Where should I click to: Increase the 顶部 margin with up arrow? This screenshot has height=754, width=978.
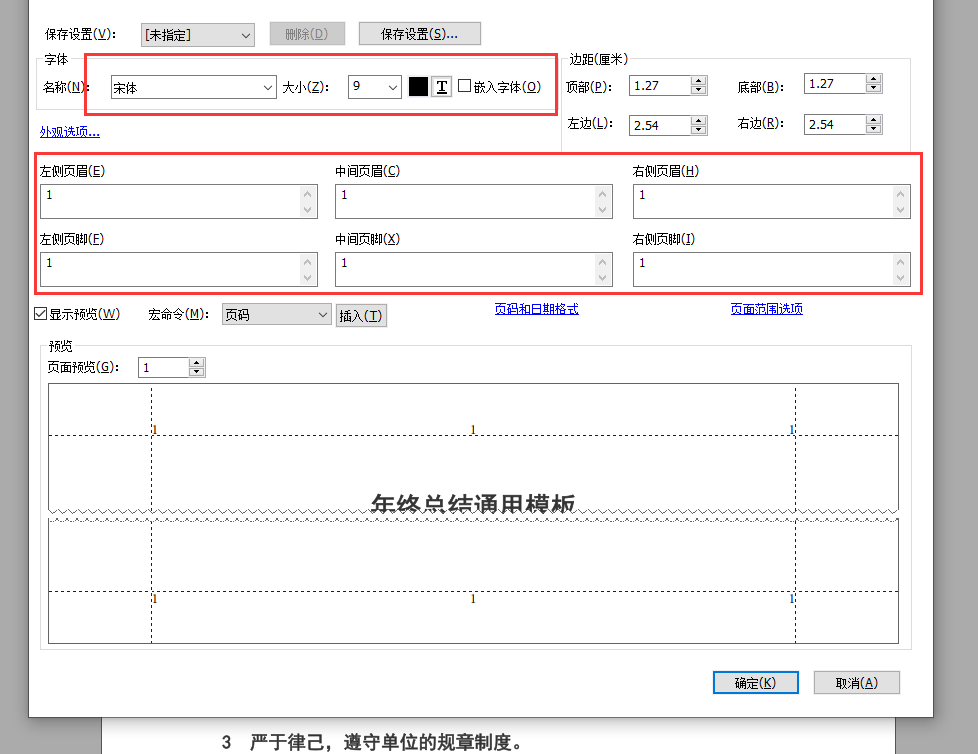[699, 78]
